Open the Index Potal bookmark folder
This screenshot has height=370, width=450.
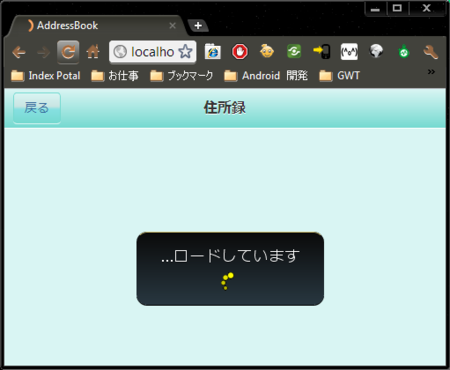click(x=46, y=76)
